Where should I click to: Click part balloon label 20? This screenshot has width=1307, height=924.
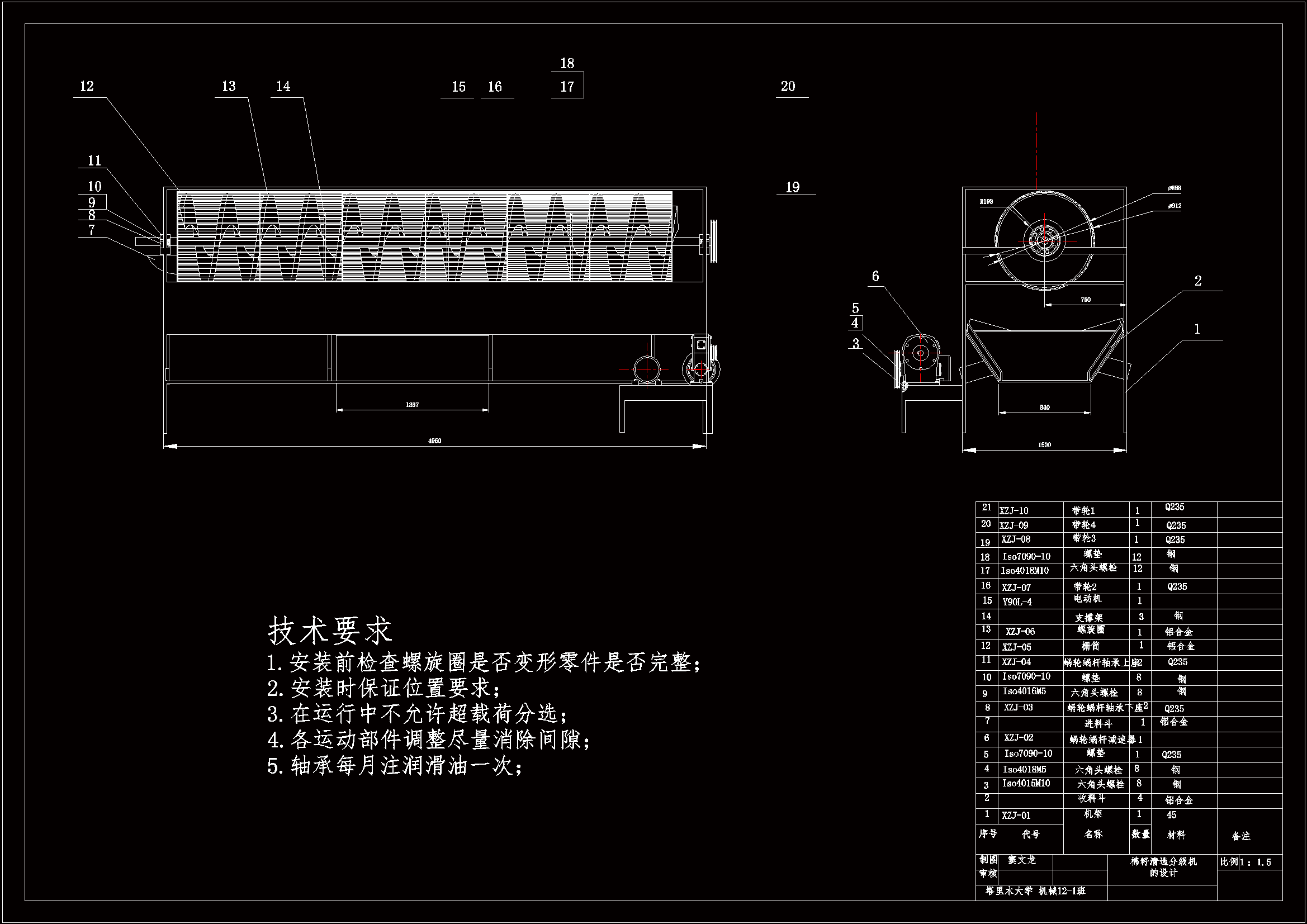[788, 87]
